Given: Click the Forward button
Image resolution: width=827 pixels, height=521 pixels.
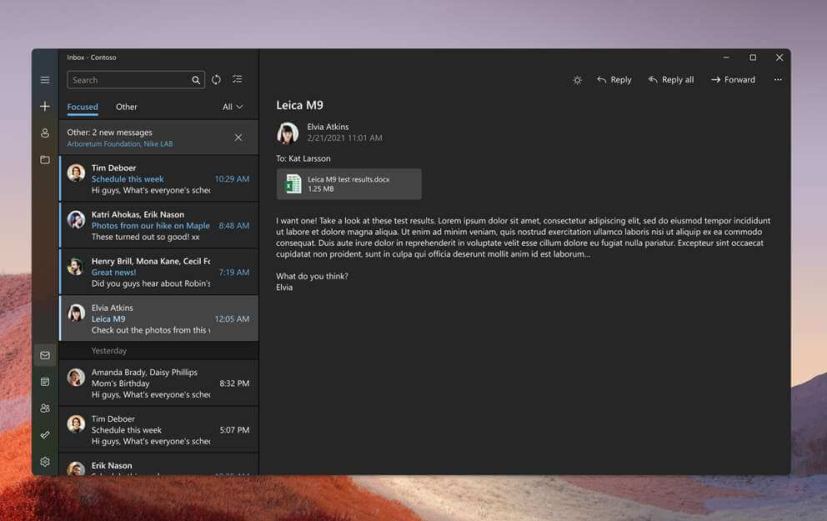Looking at the screenshot, I should (x=733, y=80).
